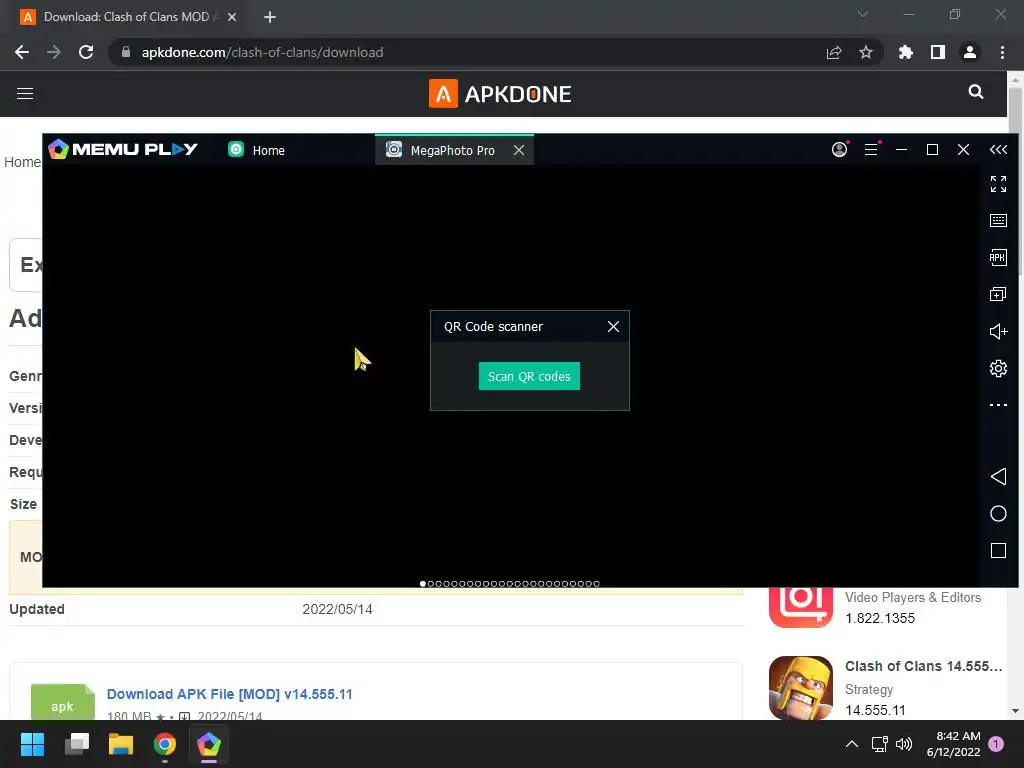Switch to MEmu Home tab
The image size is (1024, 768).
257,150
